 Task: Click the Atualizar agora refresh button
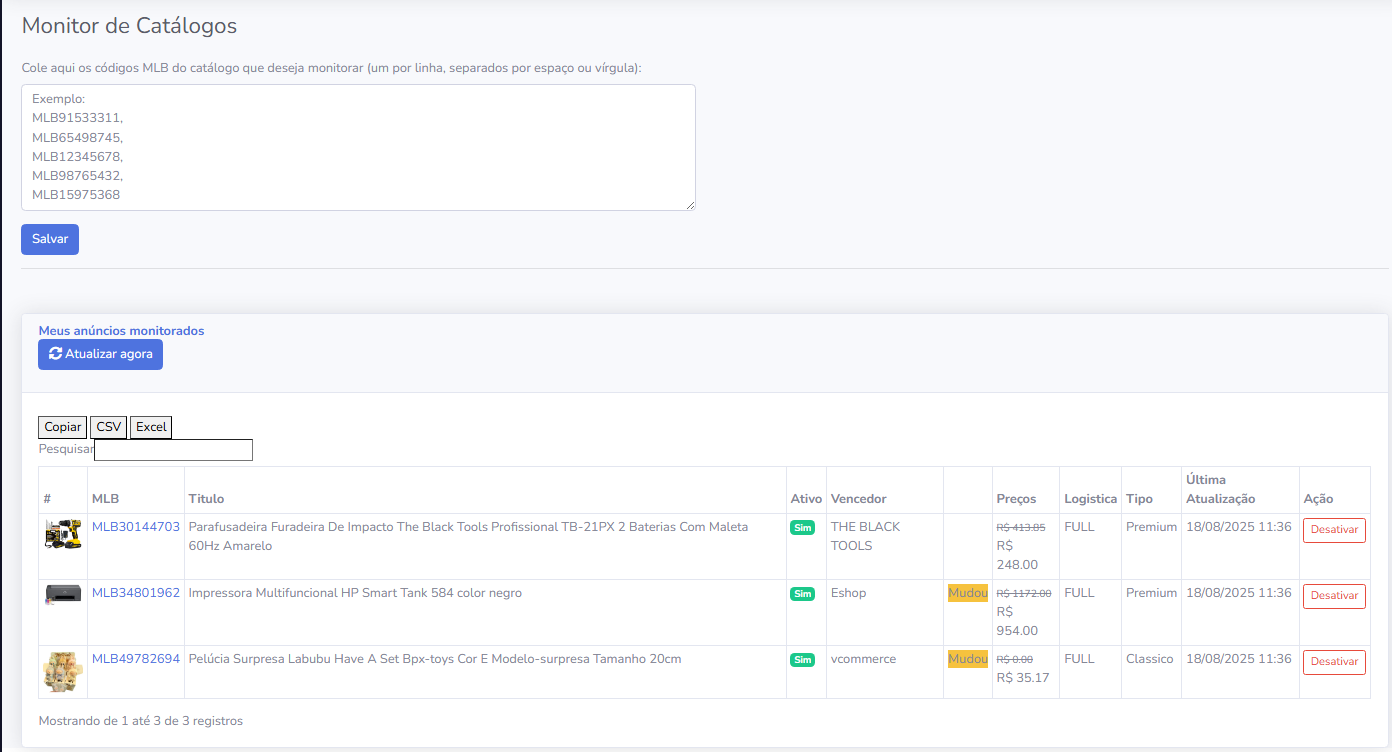point(100,354)
